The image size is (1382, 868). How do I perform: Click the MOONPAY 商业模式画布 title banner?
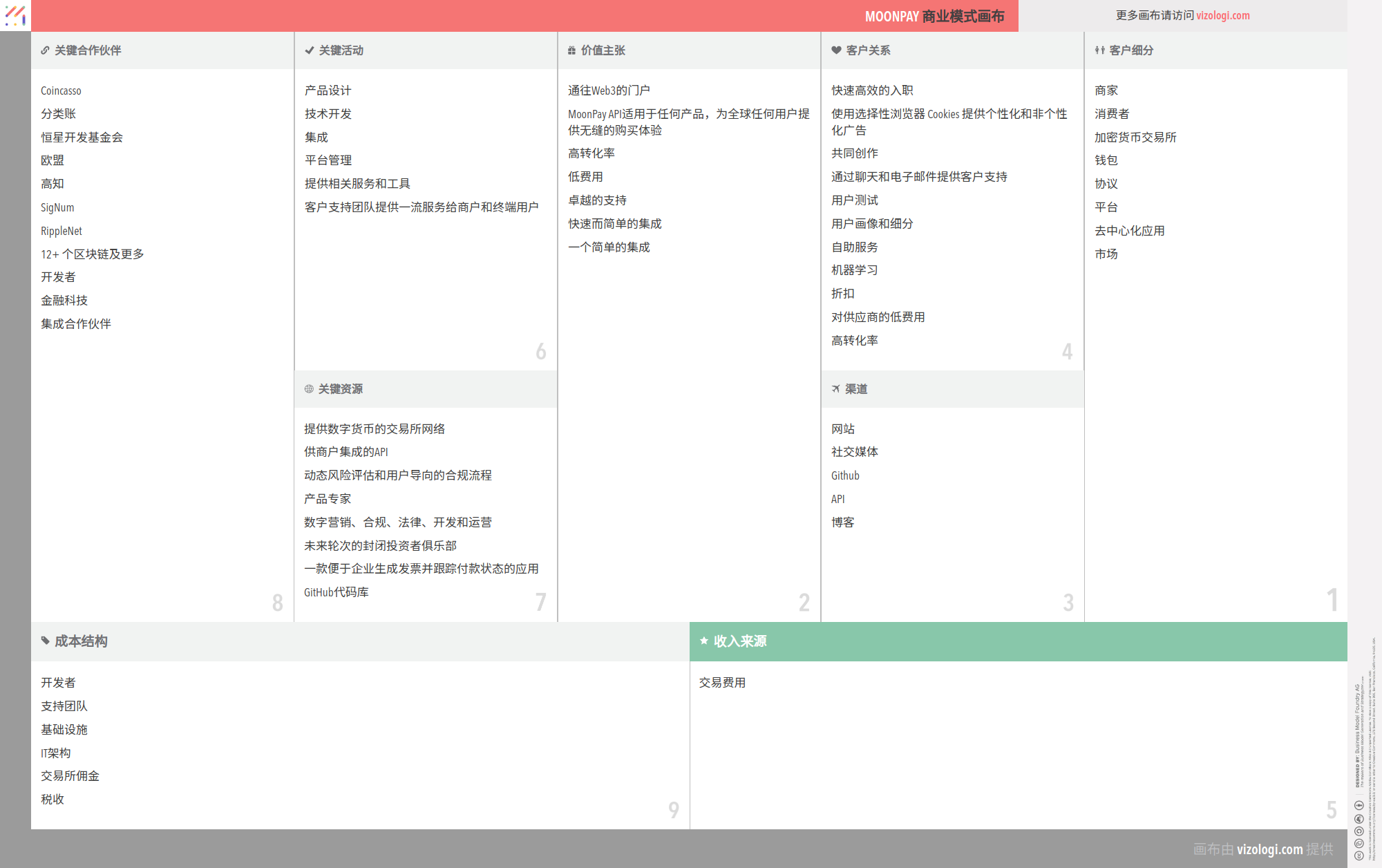point(934,16)
